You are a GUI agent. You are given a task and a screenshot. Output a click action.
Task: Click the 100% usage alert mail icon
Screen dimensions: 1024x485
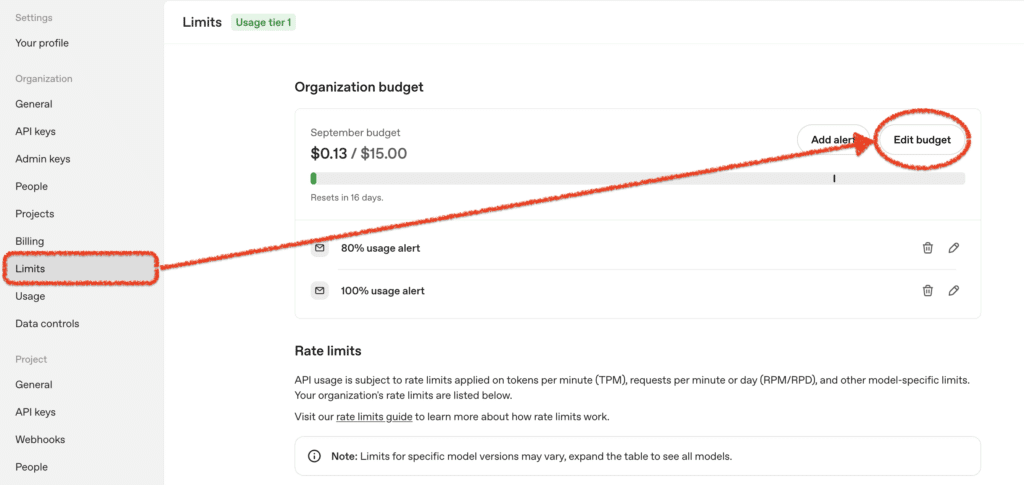click(319, 290)
